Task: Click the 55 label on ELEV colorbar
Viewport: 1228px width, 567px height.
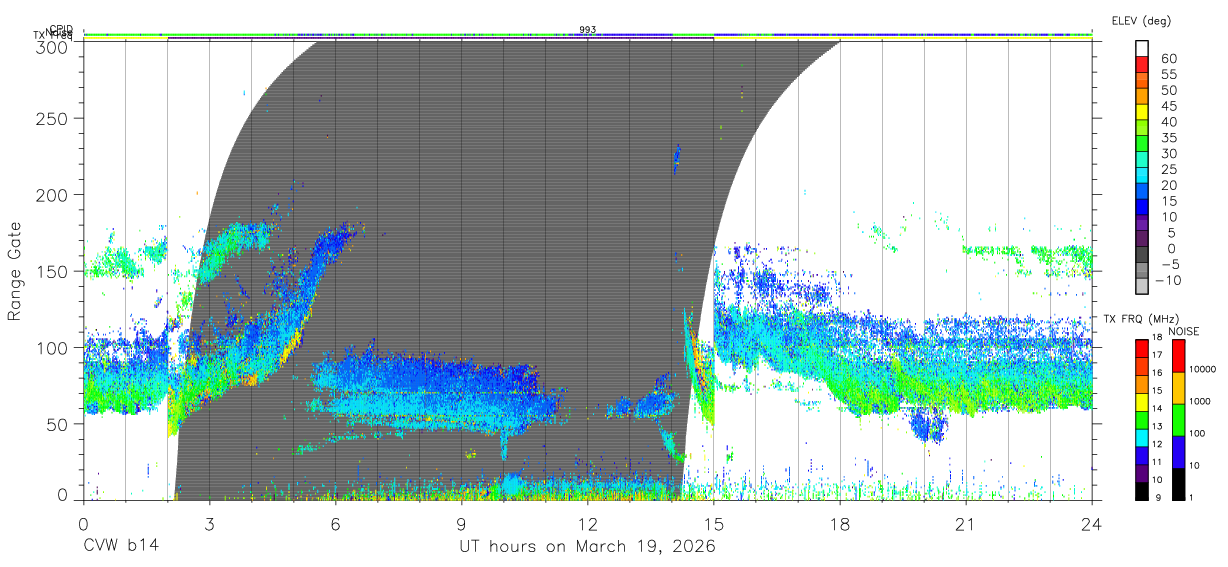Action: [x=1168, y=75]
